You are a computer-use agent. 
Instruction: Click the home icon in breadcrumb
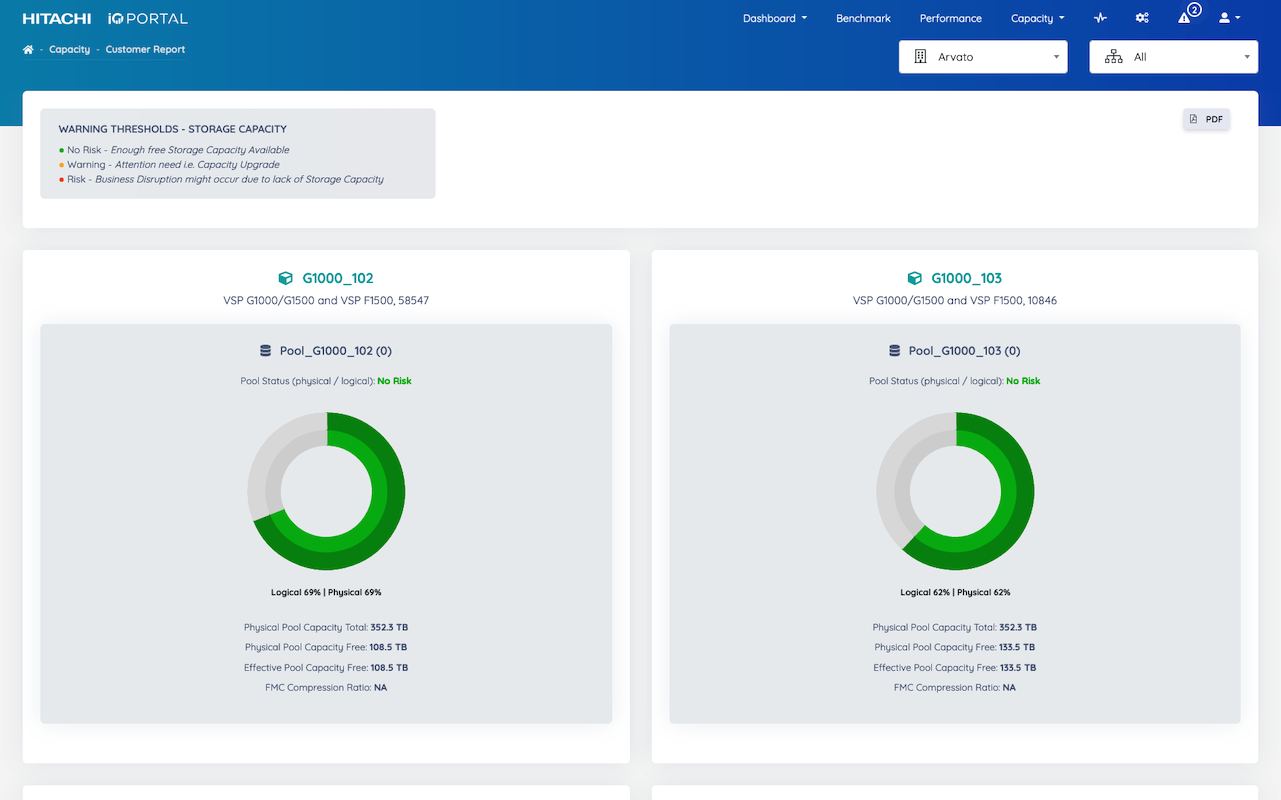coord(28,50)
